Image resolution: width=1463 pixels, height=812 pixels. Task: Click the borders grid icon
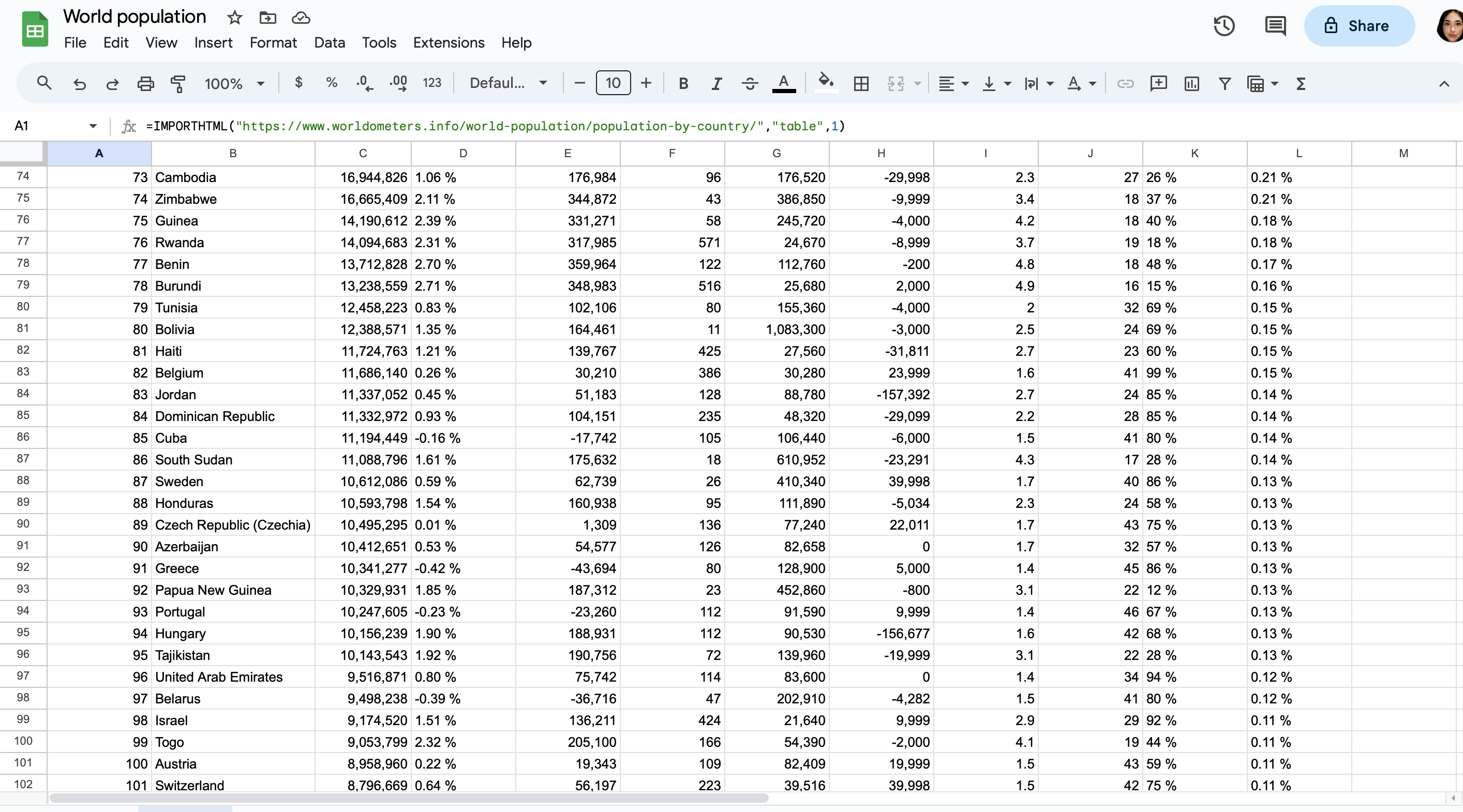pos(861,83)
